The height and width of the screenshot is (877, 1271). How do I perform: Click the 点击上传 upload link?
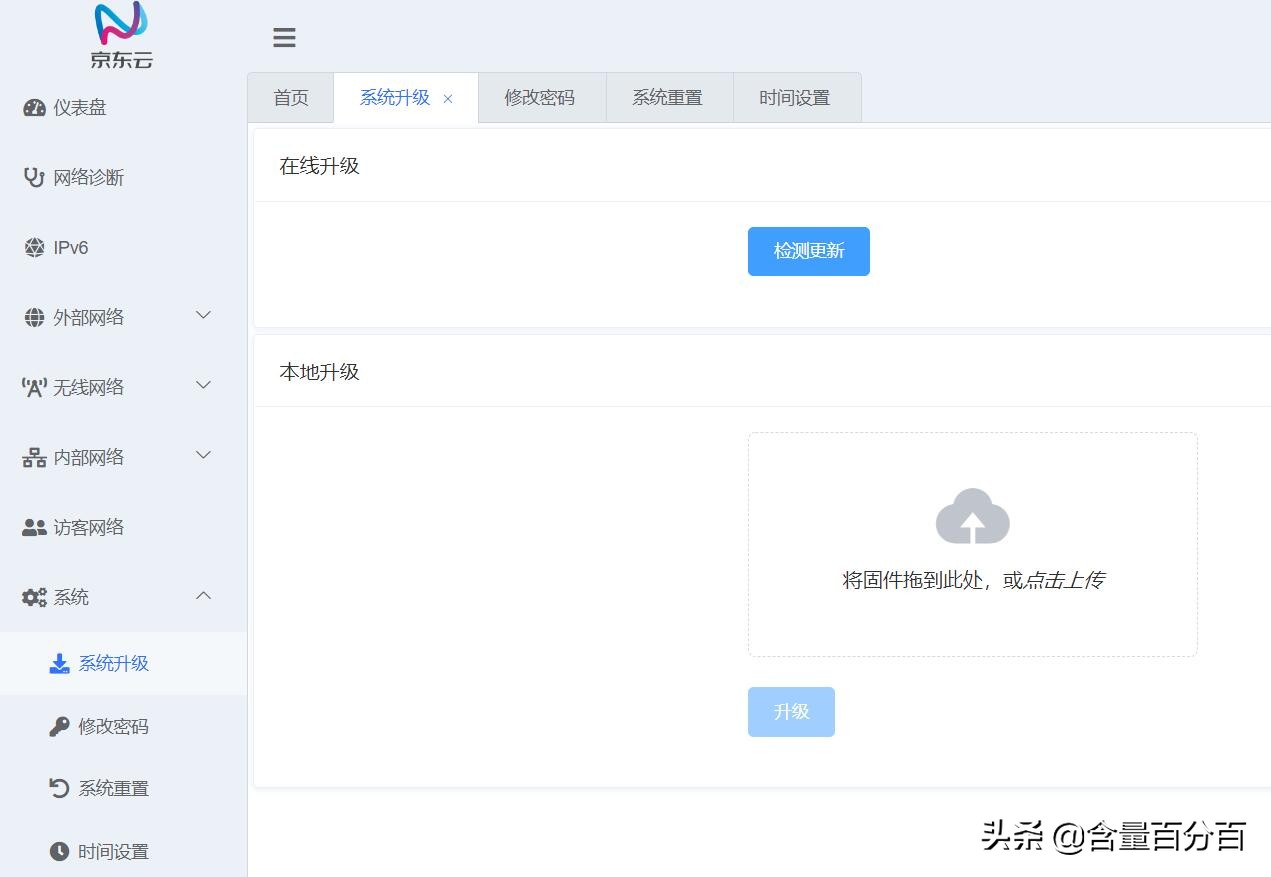coord(1068,579)
